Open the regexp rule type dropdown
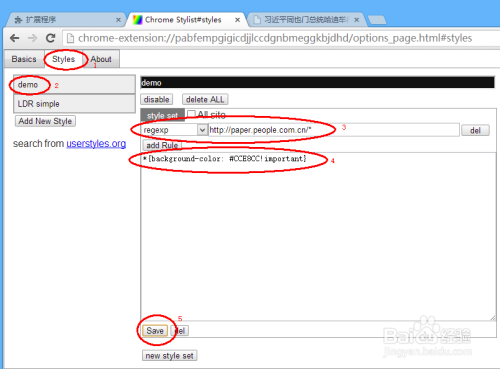This screenshot has height=369, width=500. (174, 130)
